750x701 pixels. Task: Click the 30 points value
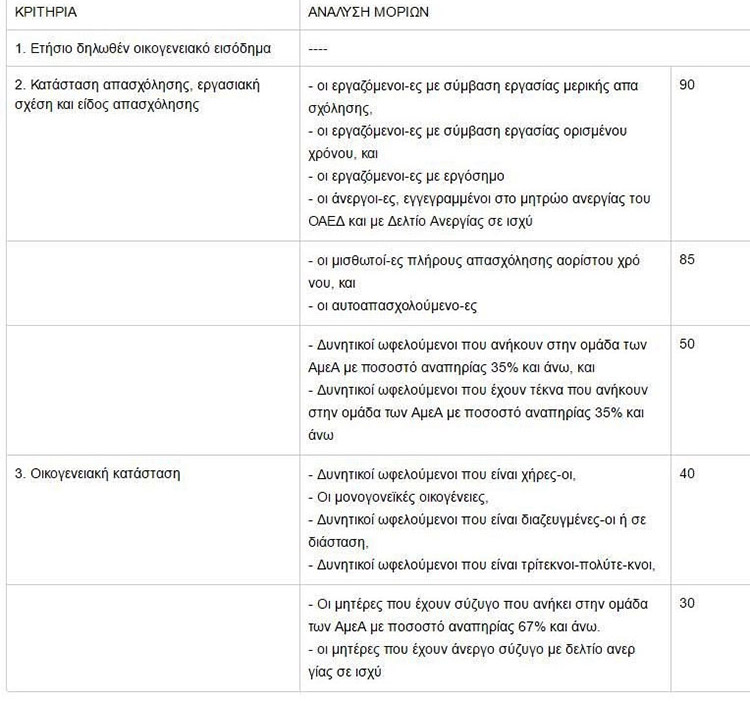687,603
